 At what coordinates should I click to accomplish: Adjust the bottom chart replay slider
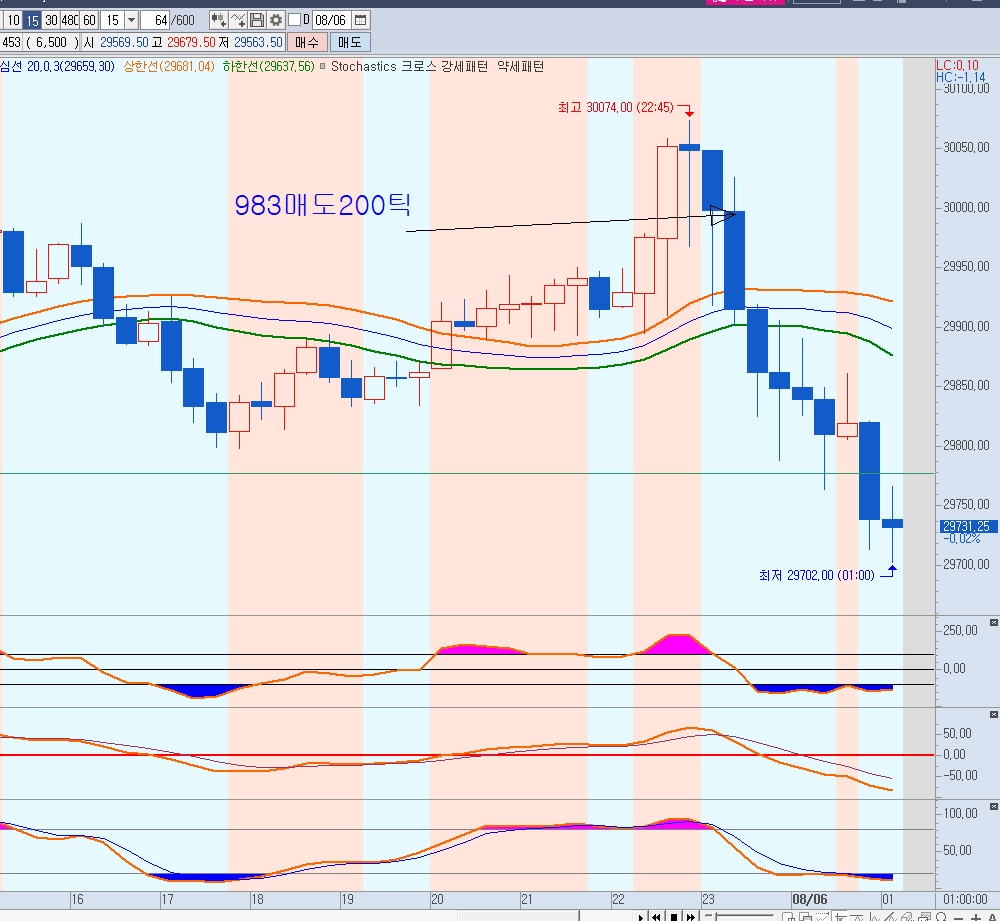click(x=740, y=917)
